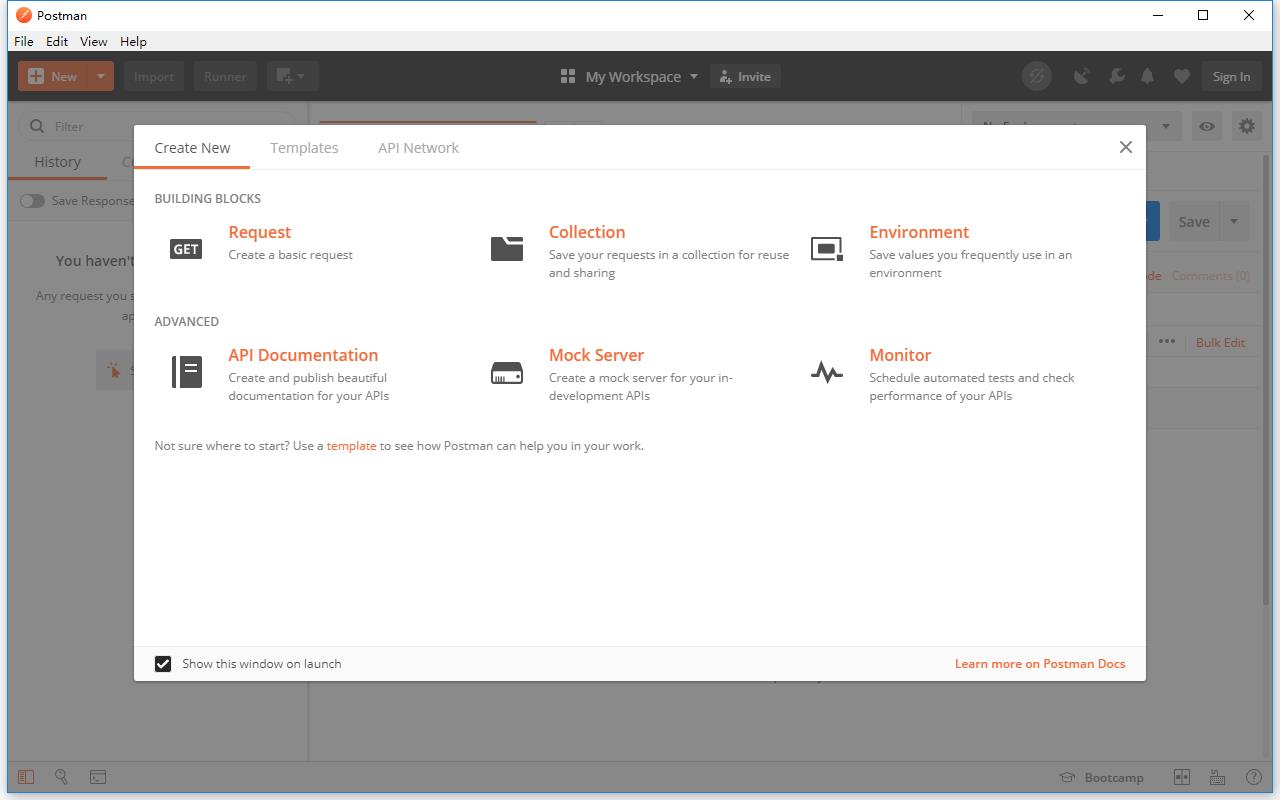
Task: Click the three dots options icon
Action: 1167,341
